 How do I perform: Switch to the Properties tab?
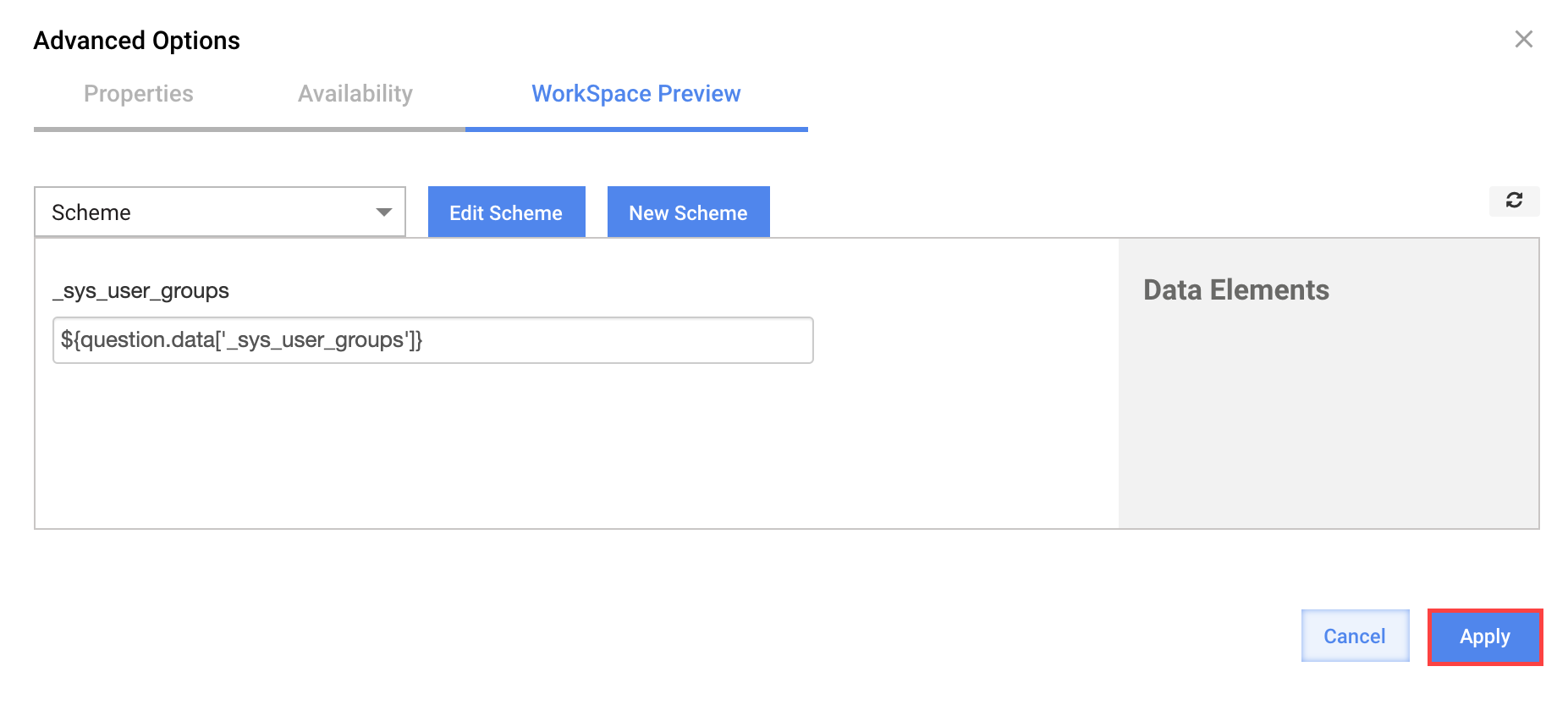[139, 94]
